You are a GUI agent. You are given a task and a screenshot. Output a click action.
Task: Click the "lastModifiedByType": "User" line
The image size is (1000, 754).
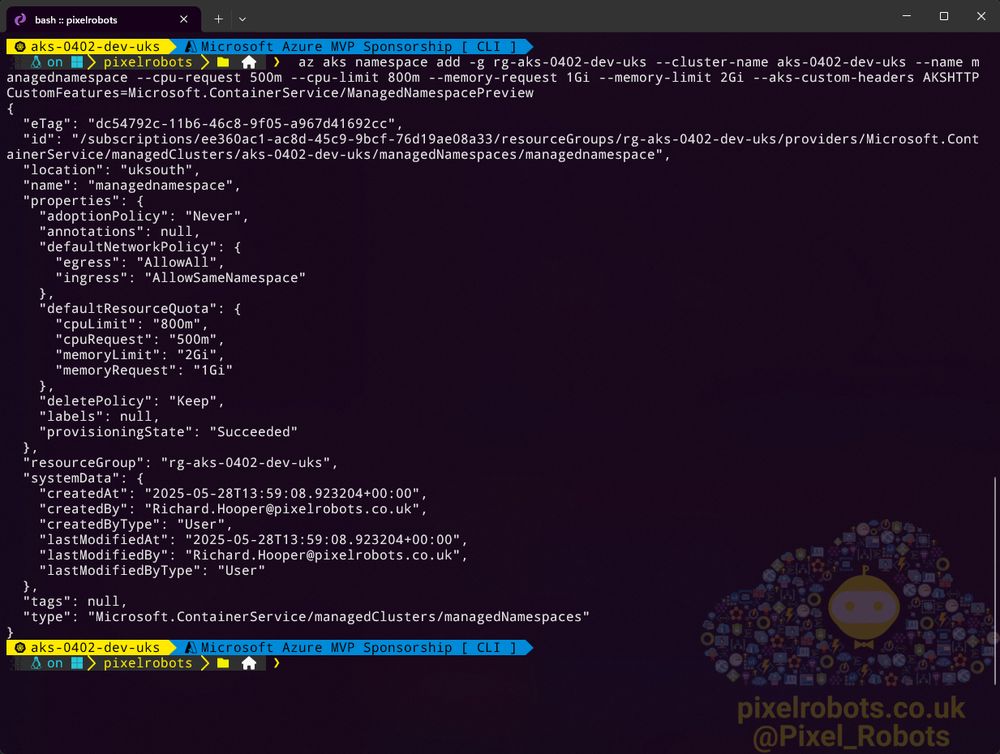(x=152, y=571)
